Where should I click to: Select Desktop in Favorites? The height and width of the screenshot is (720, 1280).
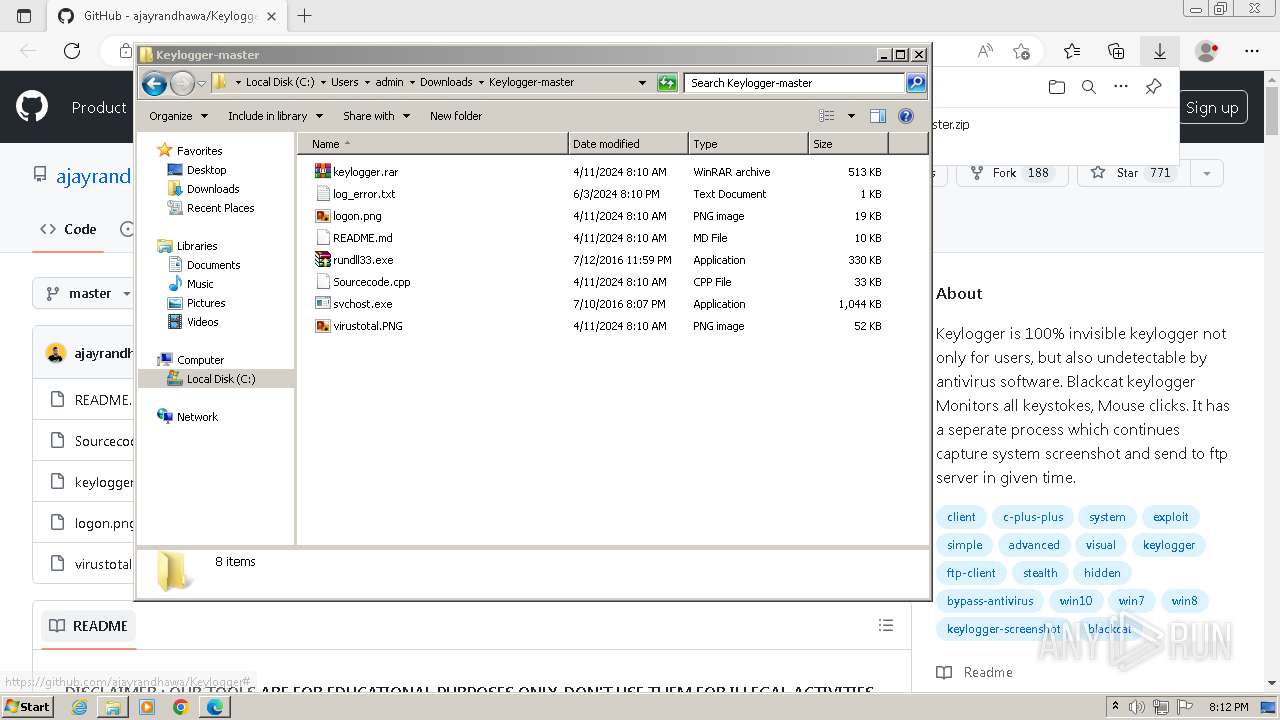(x=206, y=170)
